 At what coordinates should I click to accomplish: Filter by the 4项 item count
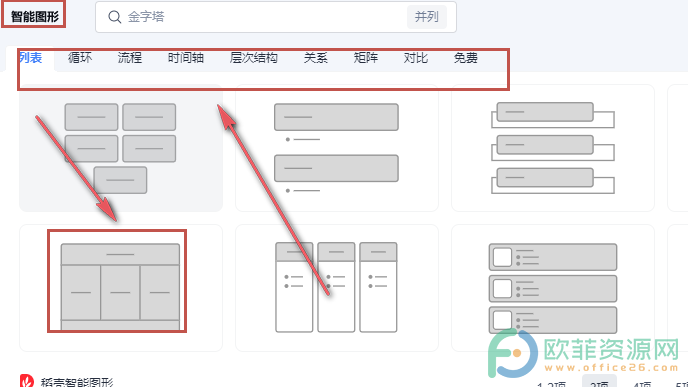[x=642, y=383]
